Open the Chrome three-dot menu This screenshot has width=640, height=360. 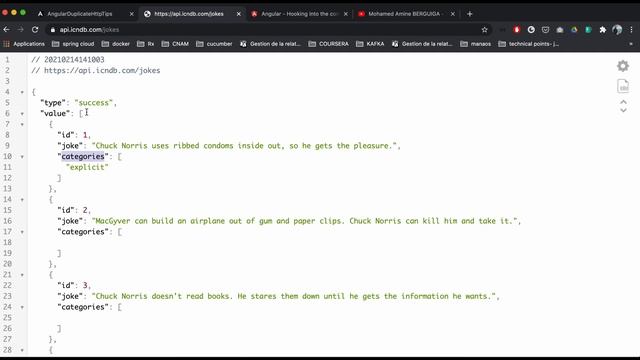pyautogui.click(x=631, y=30)
